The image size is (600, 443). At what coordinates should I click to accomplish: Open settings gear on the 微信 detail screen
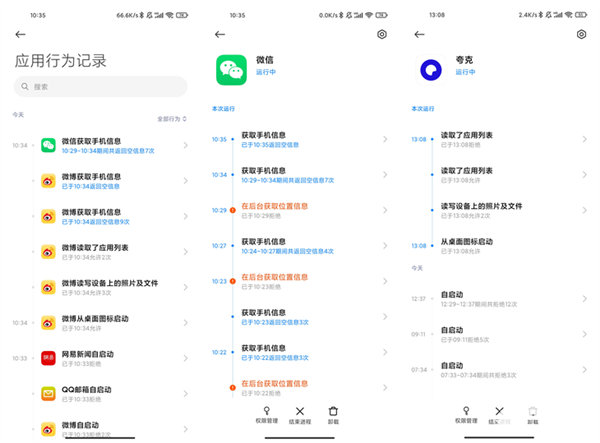click(382, 34)
